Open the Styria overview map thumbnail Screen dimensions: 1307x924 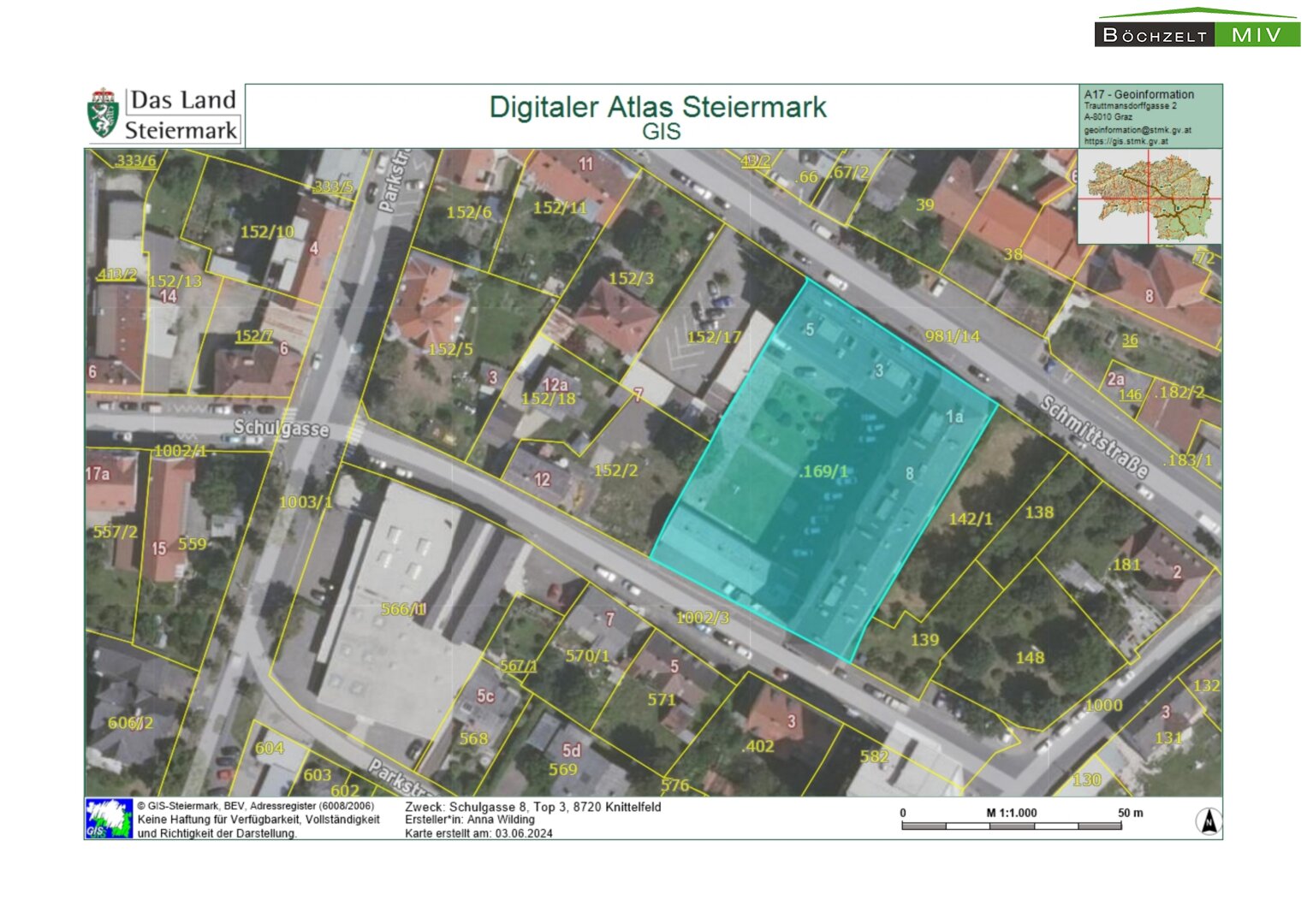click(x=1150, y=197)
